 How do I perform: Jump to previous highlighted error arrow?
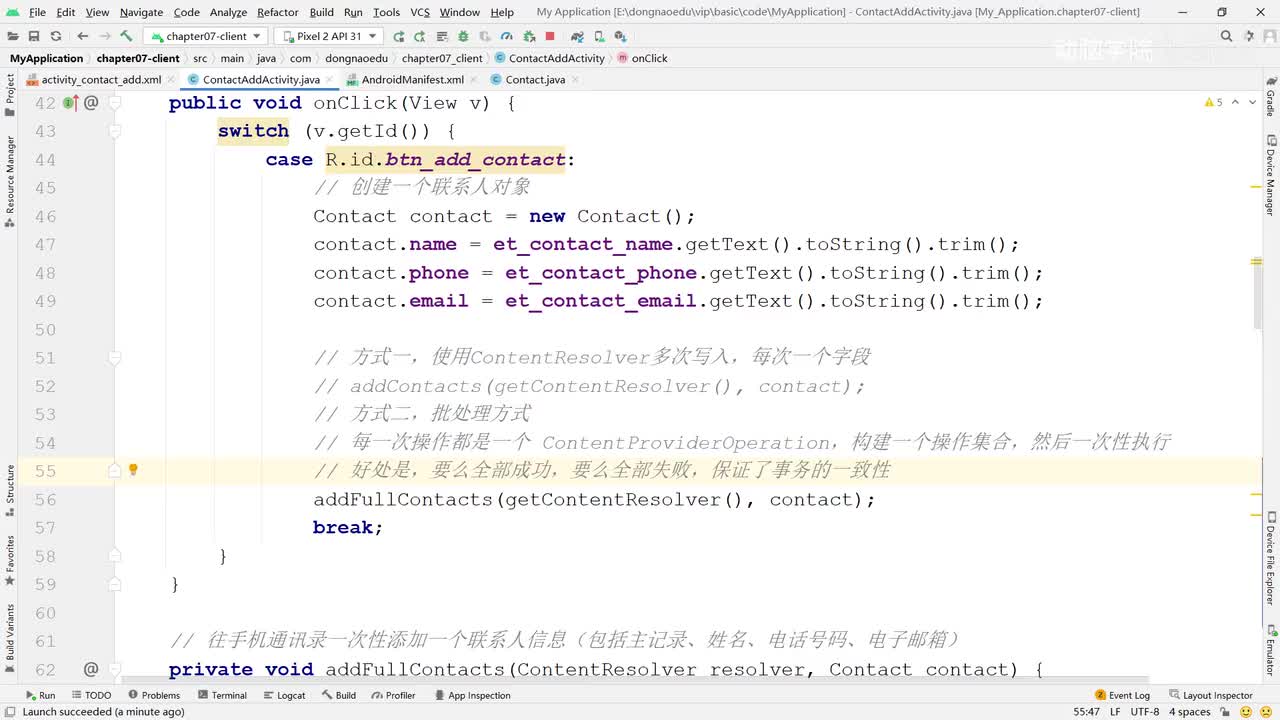pyautogui.click(x=1236, y=102)
